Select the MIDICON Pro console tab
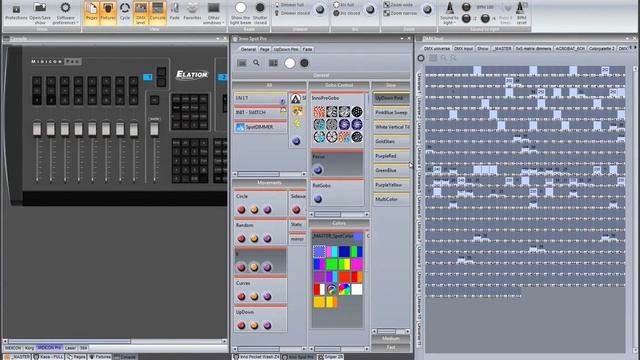 pos(49,348)
